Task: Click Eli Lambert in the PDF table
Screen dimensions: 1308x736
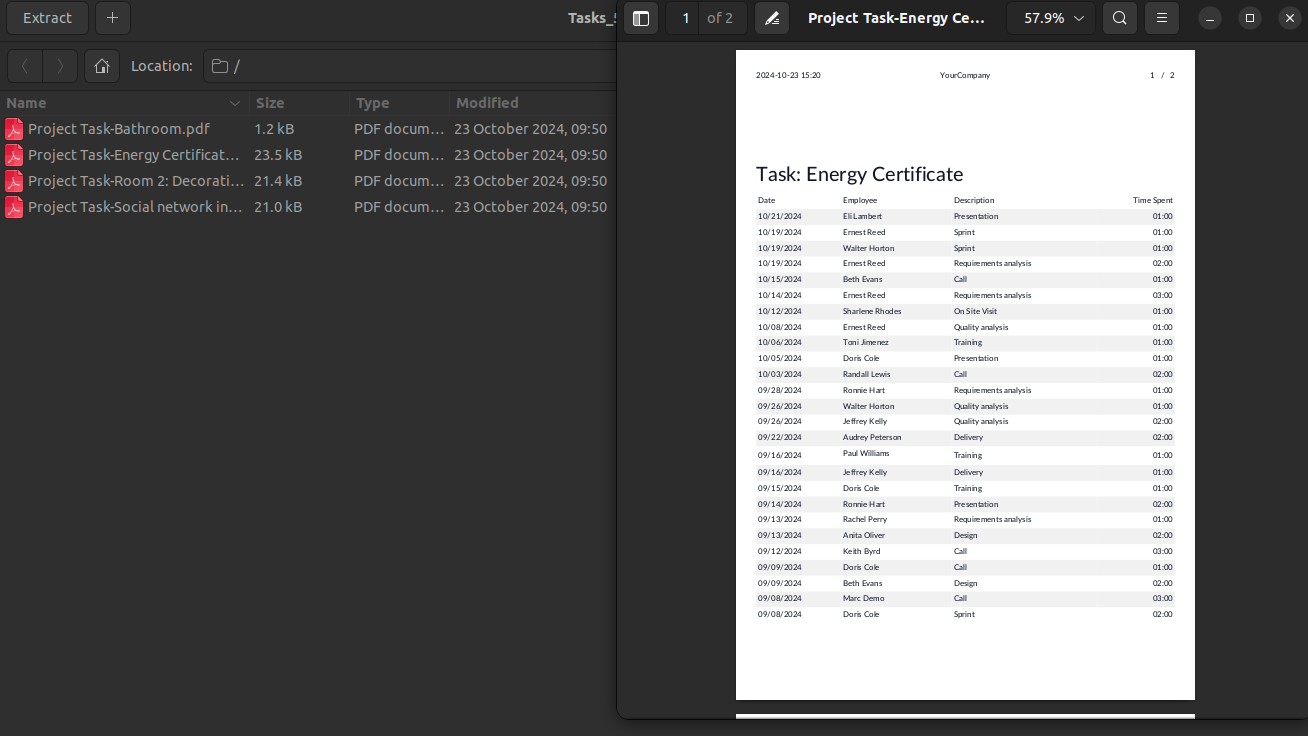Action: [x=862, y=216]
